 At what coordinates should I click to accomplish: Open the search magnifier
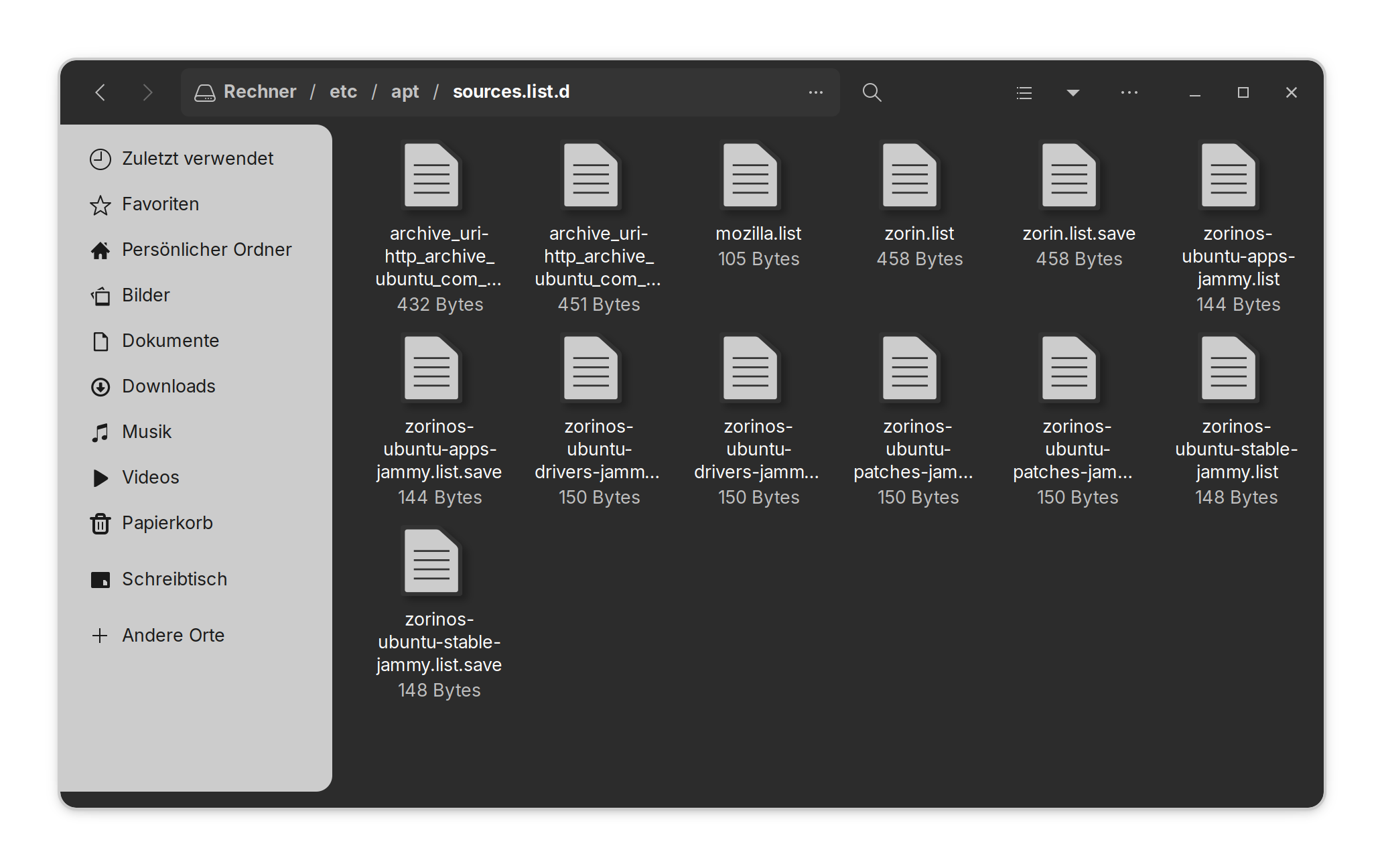(x=872, y=92)
